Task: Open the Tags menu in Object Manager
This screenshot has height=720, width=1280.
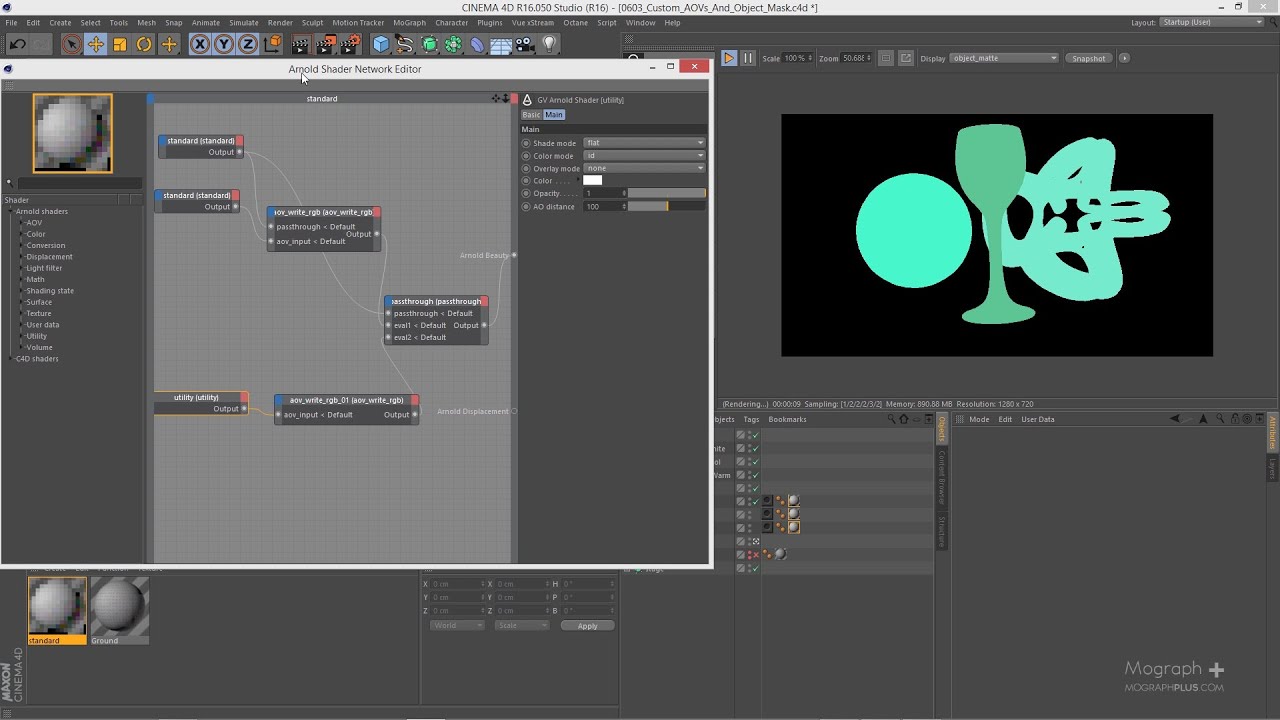Action: click(751, 419)
